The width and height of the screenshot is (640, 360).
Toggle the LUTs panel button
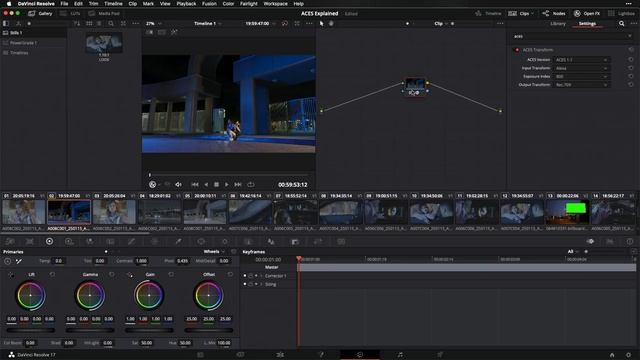coord(70,13)
